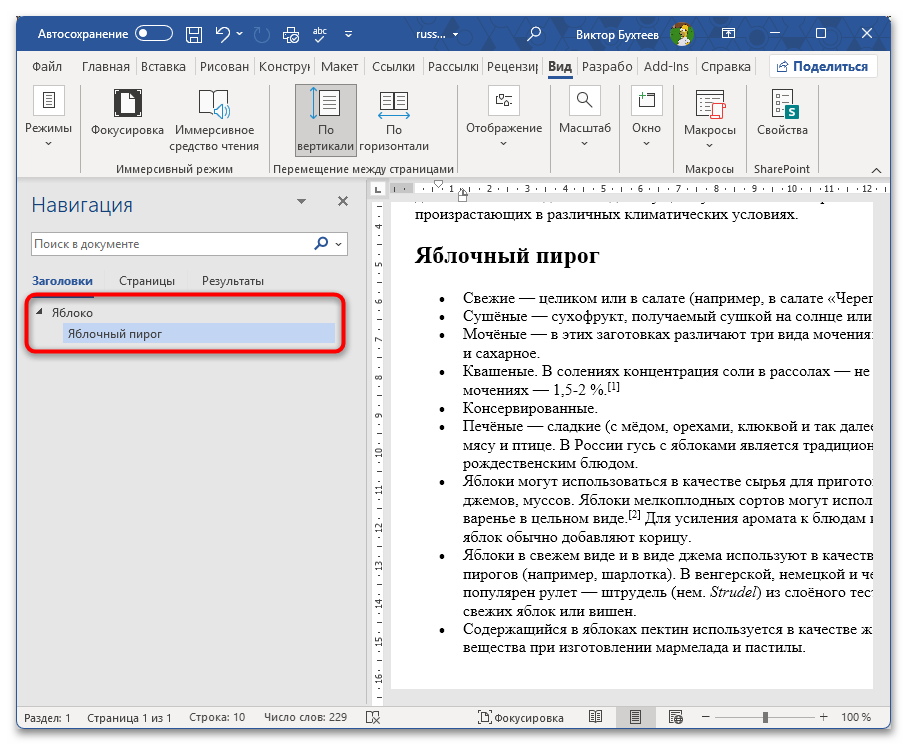Toggle Фокусировка in the status bar
This screenshot has height=745, width=907.
(x=521, y=718)
